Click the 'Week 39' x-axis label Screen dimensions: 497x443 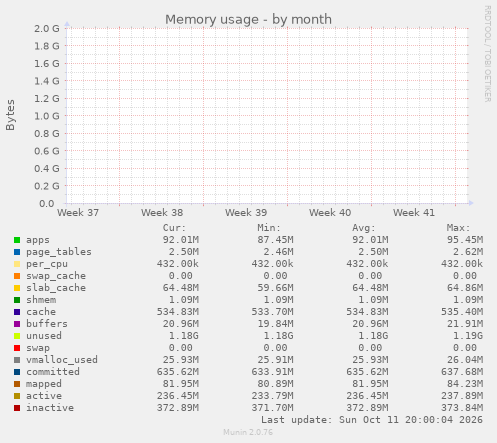click(246, 213)
